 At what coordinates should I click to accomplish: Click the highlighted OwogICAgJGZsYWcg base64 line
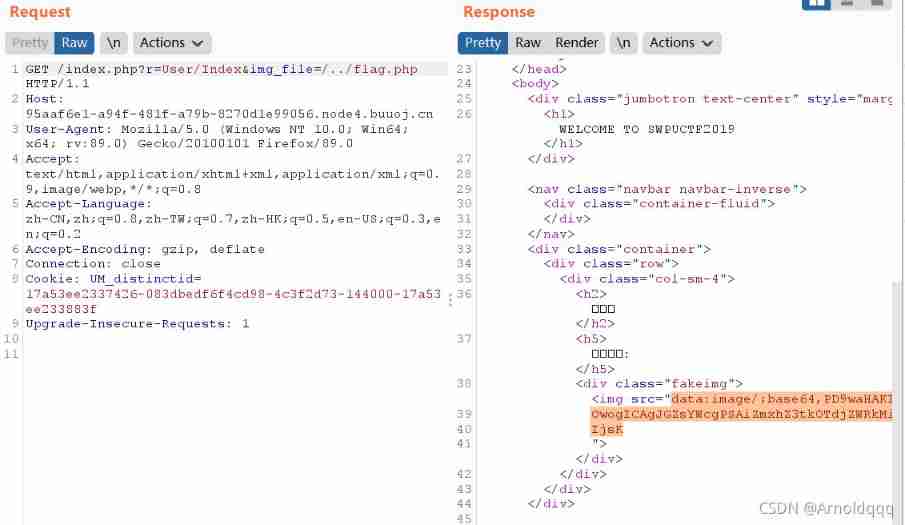pos(742,414)
